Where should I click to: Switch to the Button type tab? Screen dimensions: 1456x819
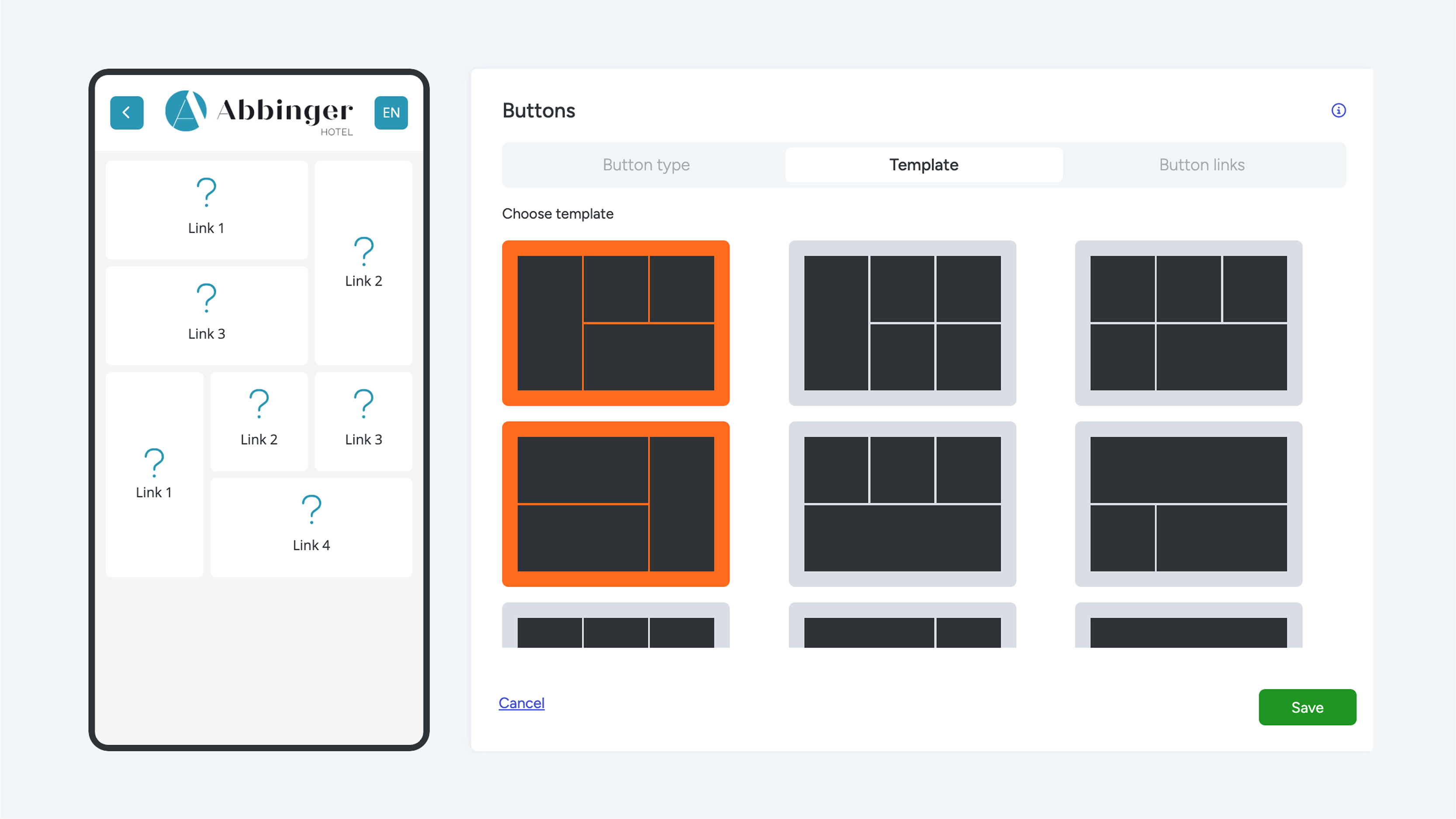point(646,165)
